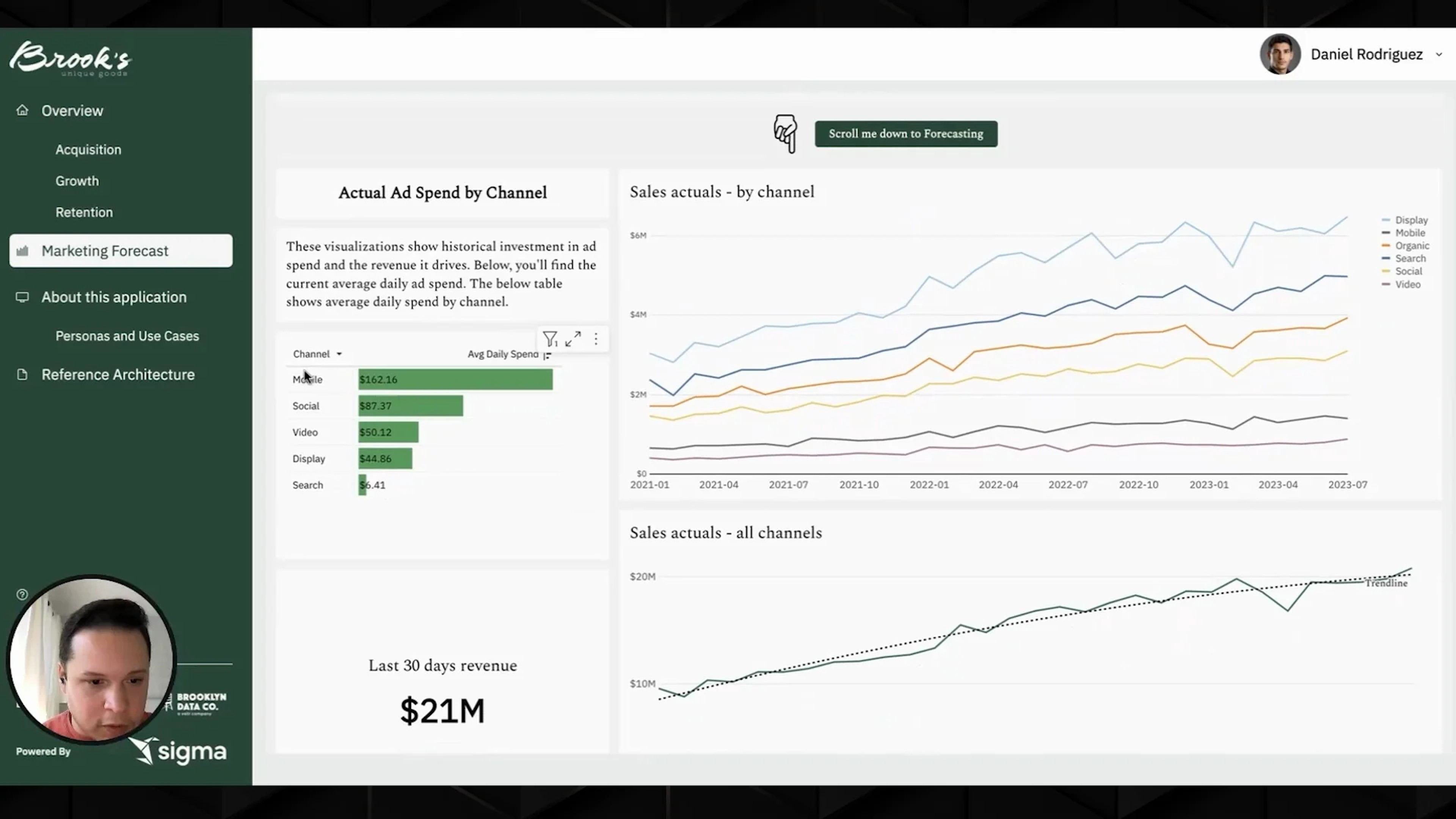Open the Overview page
The height and width of the screenshot is (819, 1456).
[x=72, y=111]
